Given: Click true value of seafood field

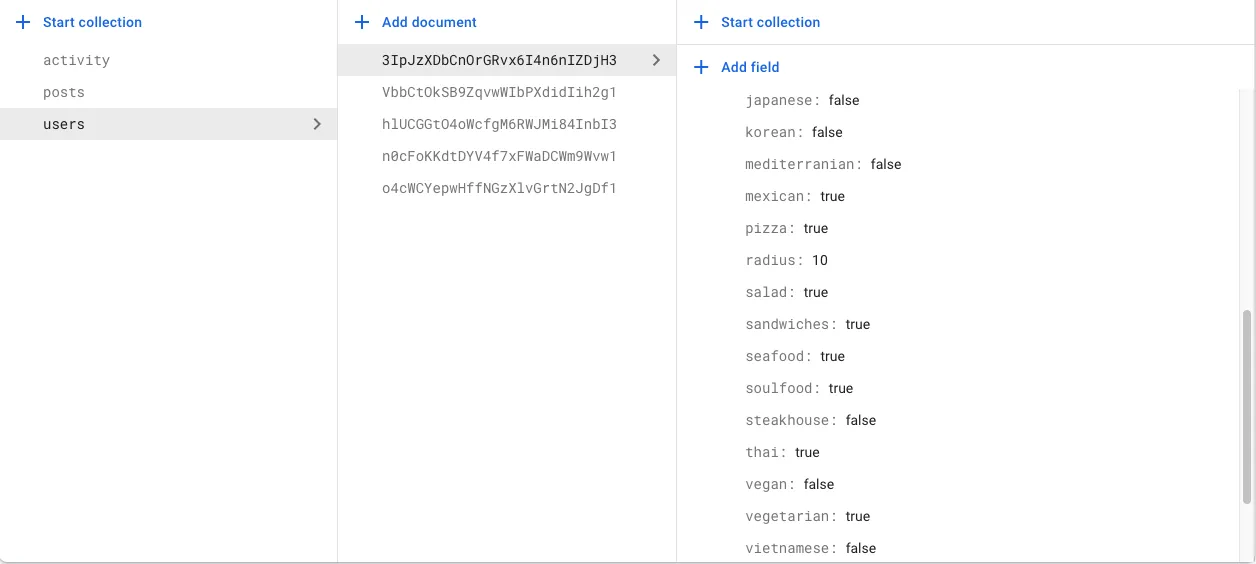Looking at the screenshot, I should (x=832, y=356).
